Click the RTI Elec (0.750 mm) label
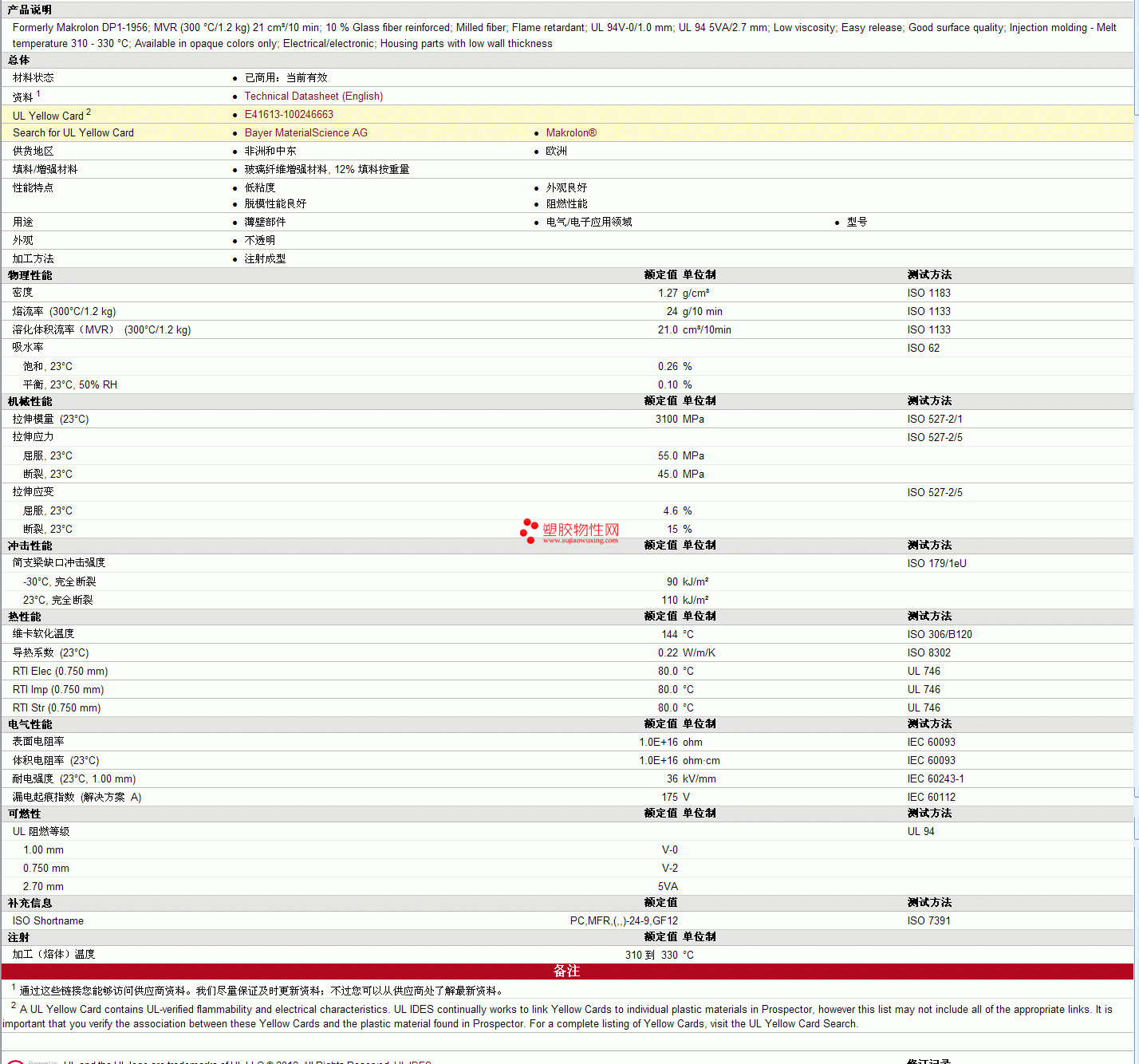Screen dimensions: 1139x1064 tap(60, 672)
